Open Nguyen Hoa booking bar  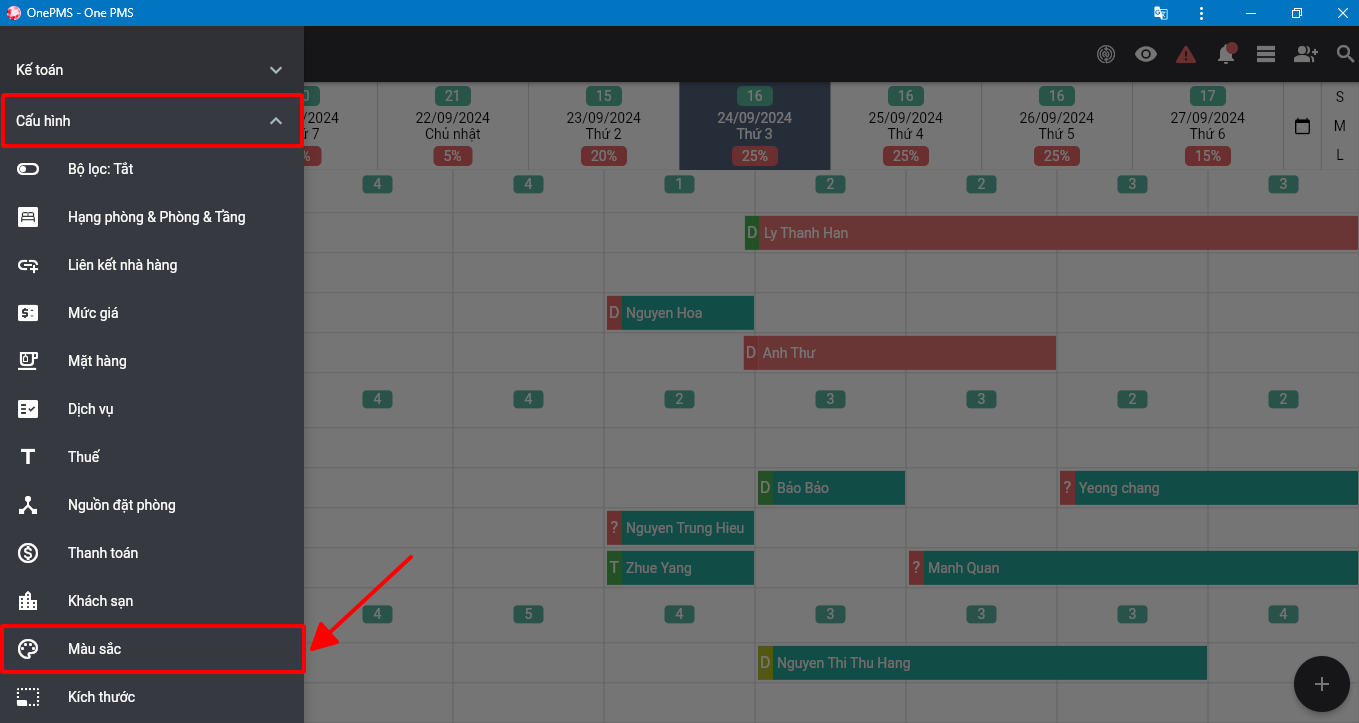tap(680, 313)
